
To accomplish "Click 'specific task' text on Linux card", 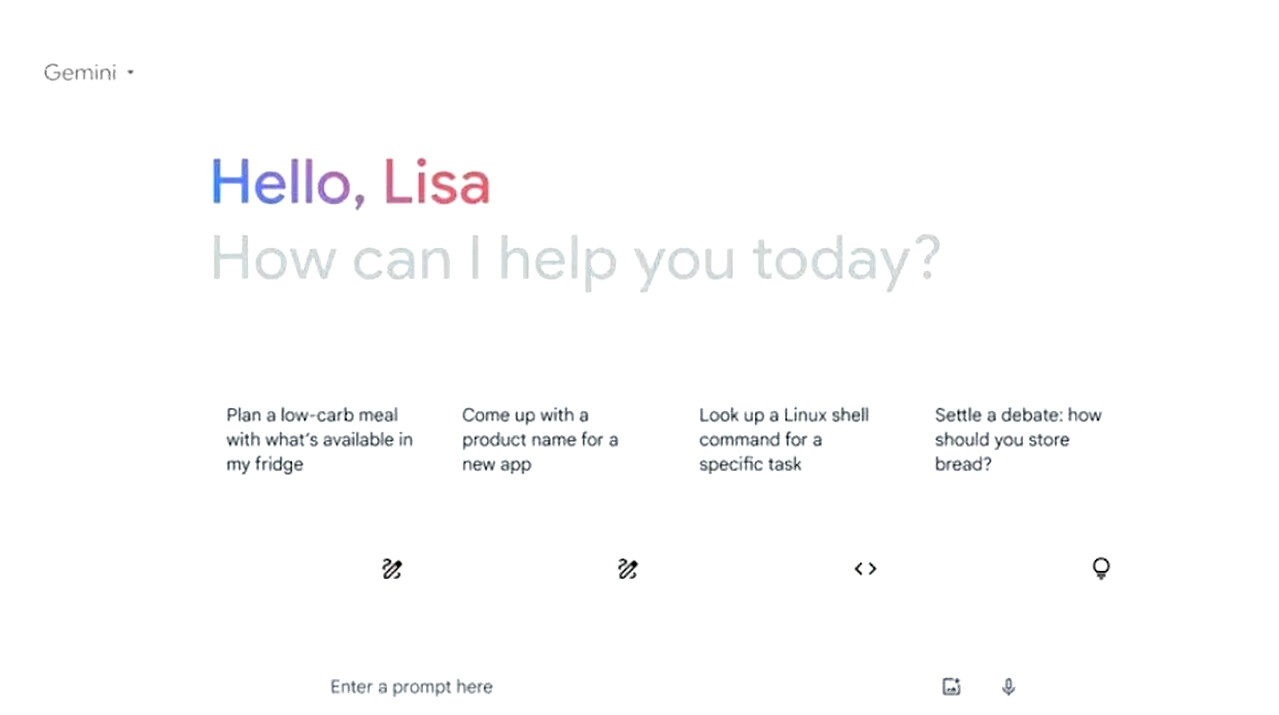I will (750, 465).
